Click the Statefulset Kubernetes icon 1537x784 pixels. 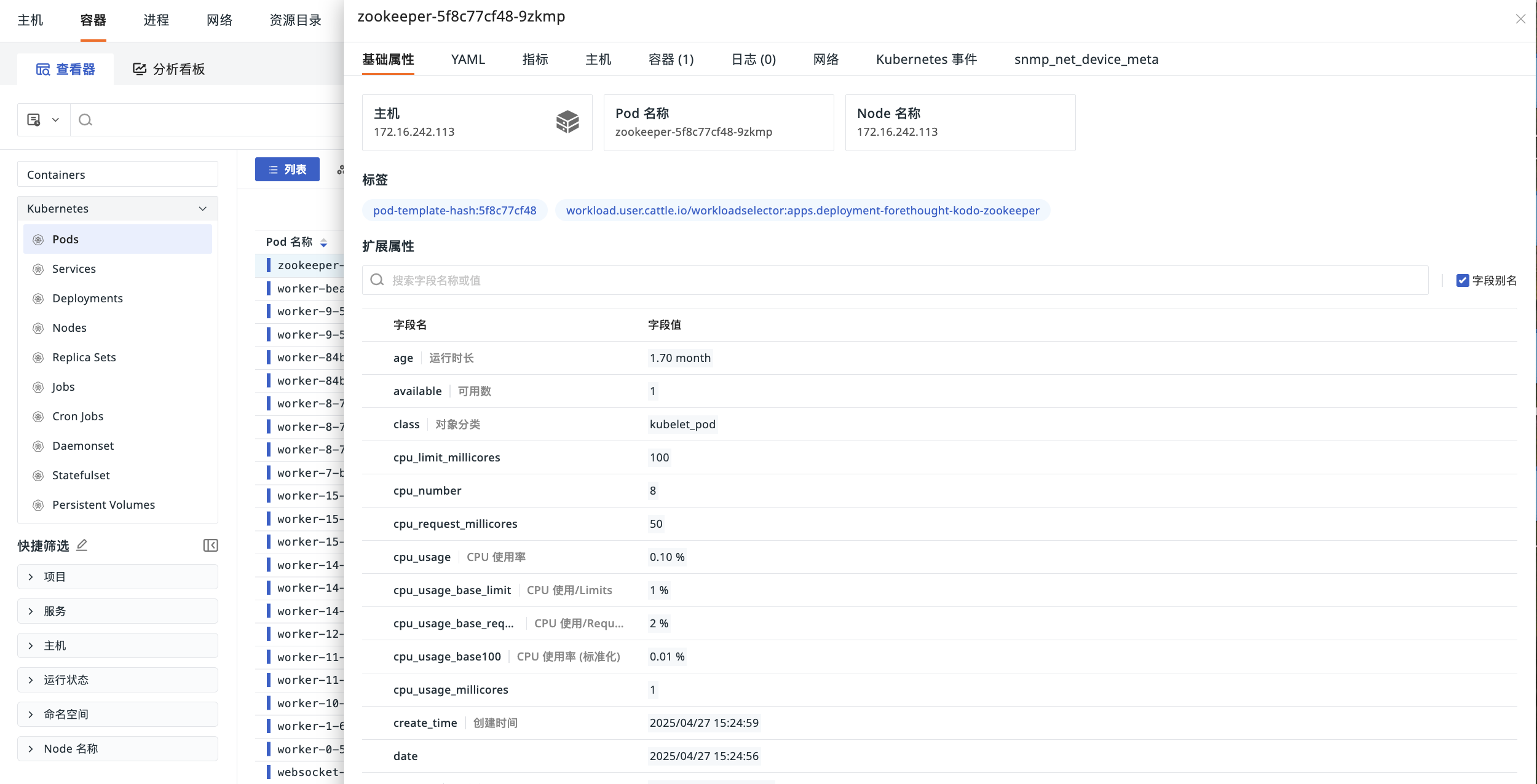[38, 476]
